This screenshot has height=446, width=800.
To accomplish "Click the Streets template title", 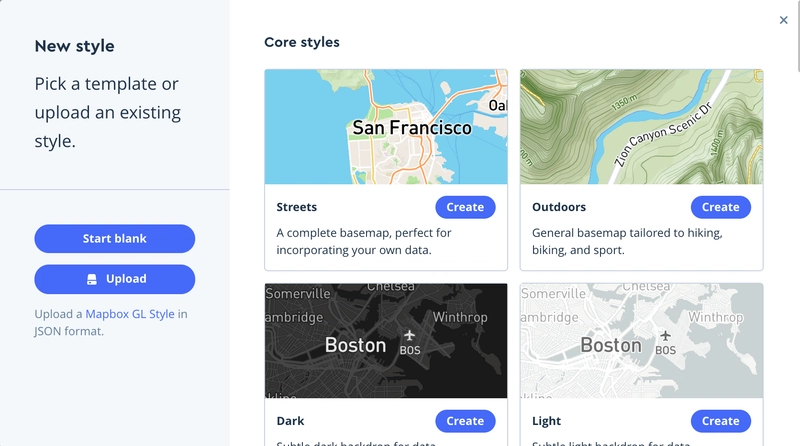I will coord(296,207).
